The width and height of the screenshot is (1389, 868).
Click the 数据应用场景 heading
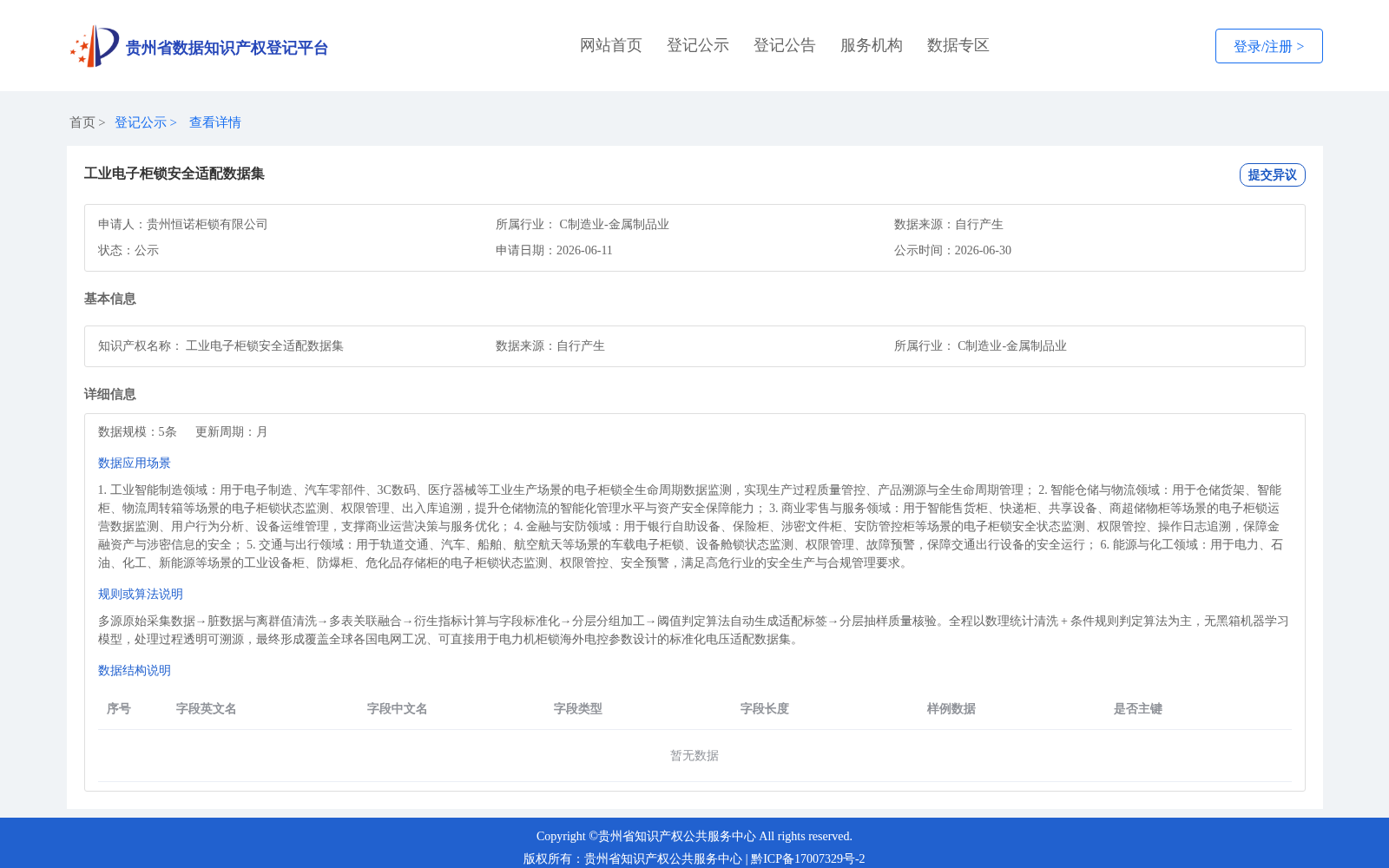click(x=135, y=463)
